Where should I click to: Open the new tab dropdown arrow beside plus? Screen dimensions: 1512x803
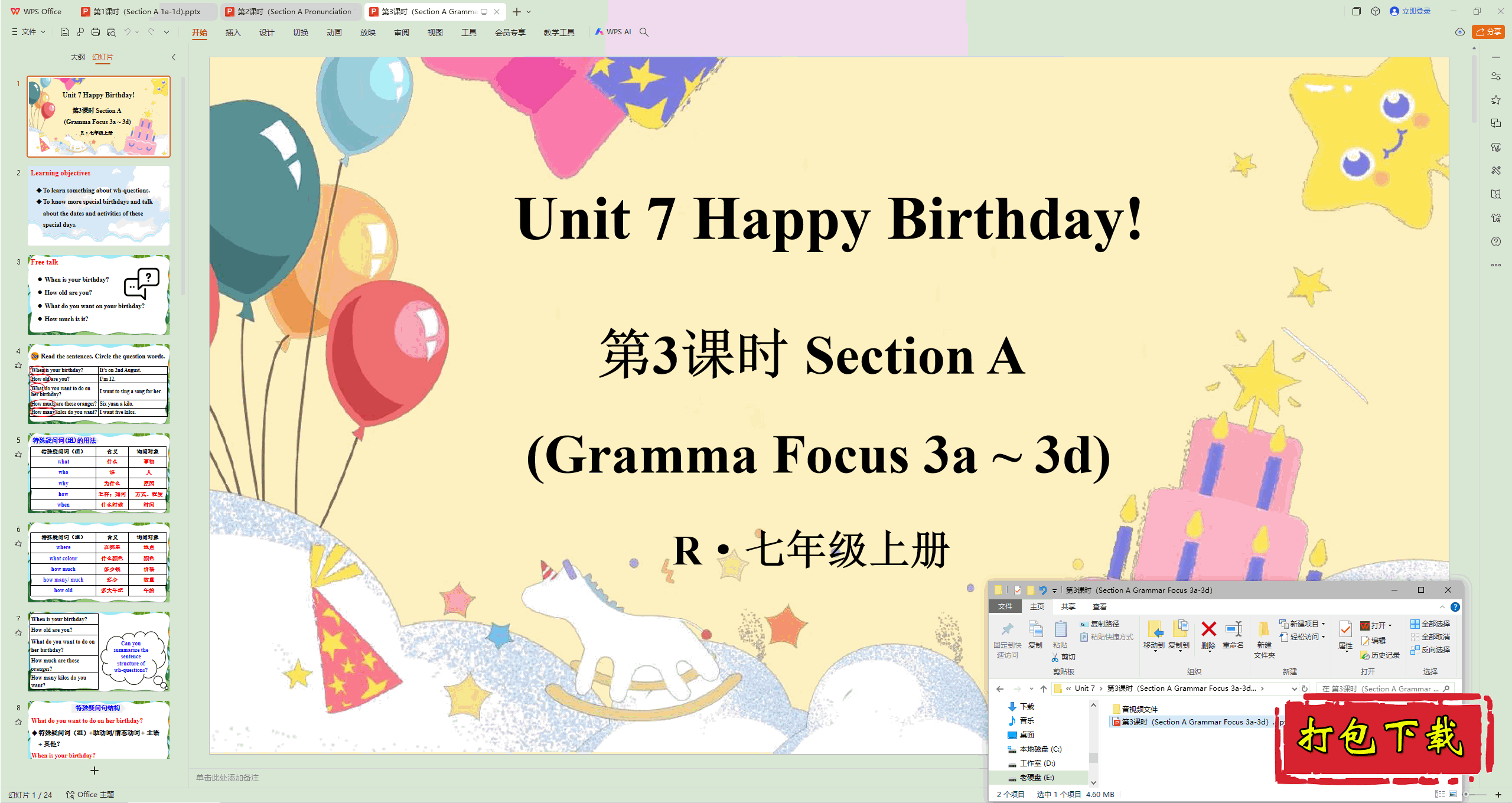click(x=529, y=12)
